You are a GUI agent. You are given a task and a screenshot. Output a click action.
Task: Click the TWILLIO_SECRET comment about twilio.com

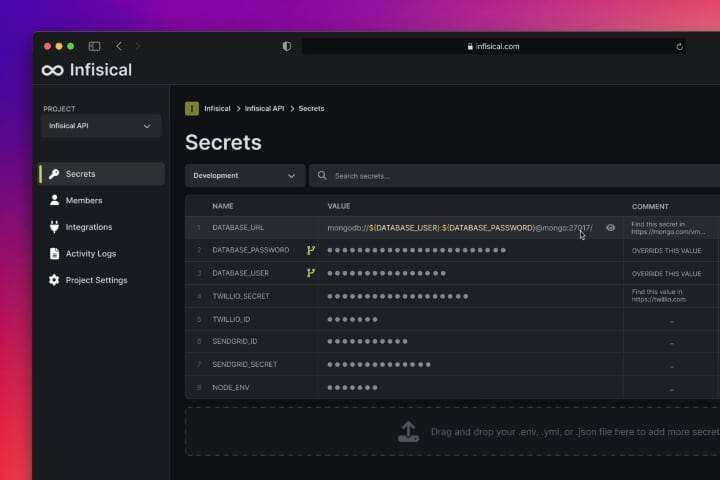pyautogui.click(x=659, y=295)
